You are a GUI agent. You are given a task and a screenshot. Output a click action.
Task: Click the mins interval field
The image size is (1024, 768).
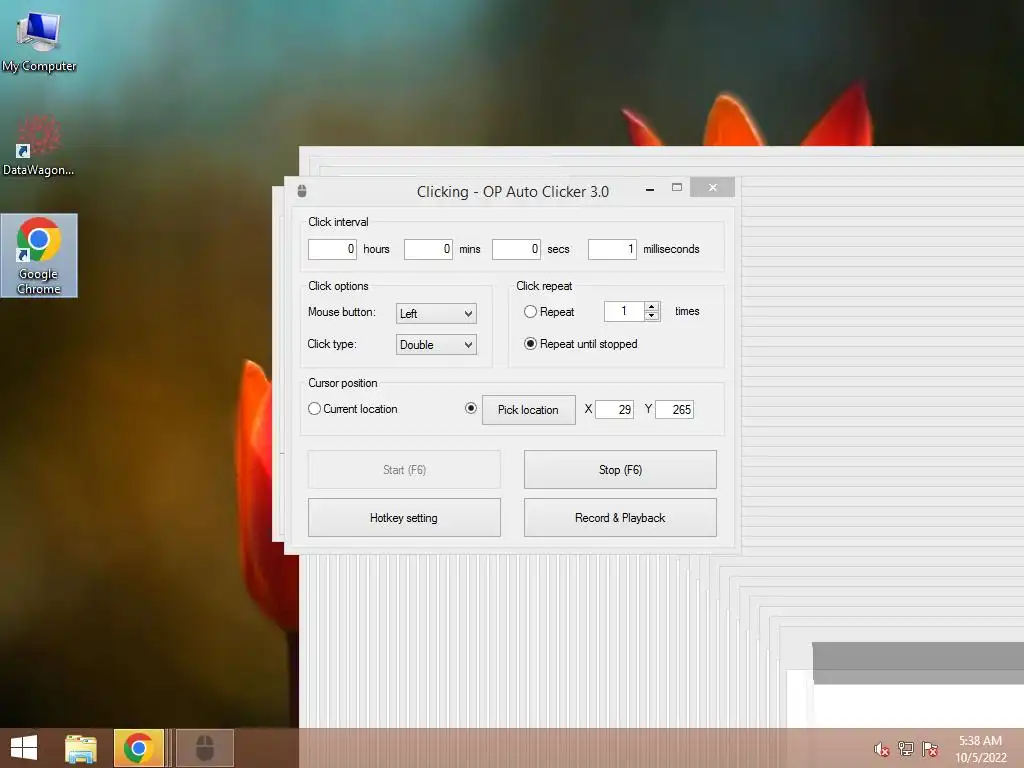(428, 249)
